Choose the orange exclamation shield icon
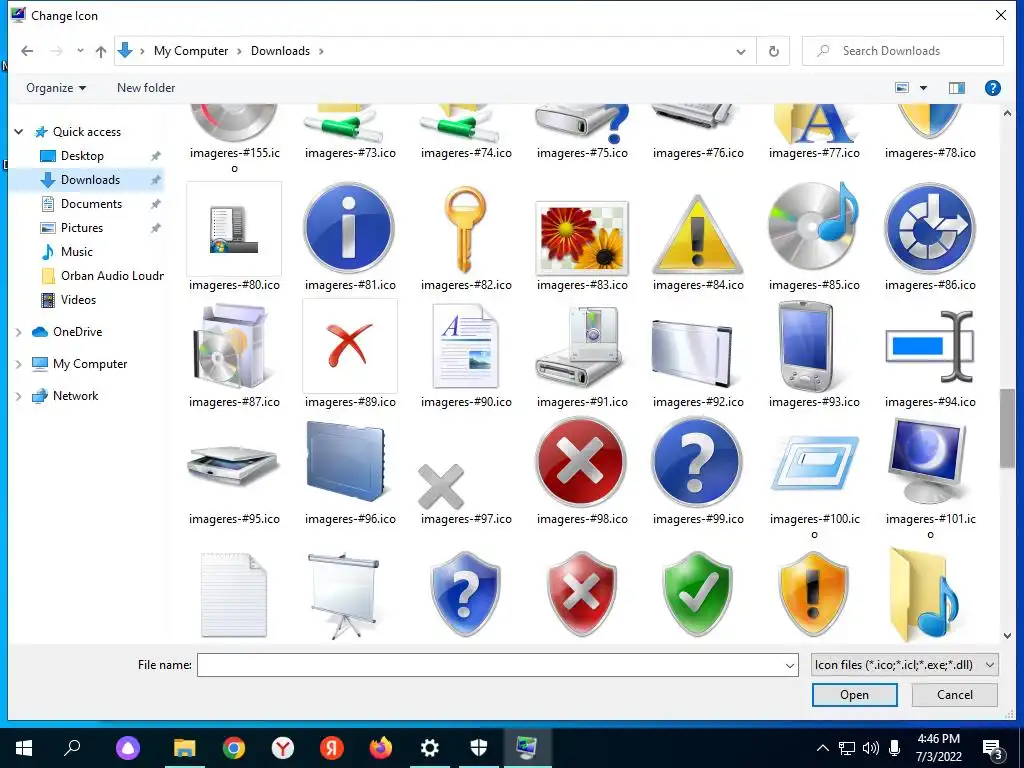Viewport: 1024px width, 768px height. point(813,594)
